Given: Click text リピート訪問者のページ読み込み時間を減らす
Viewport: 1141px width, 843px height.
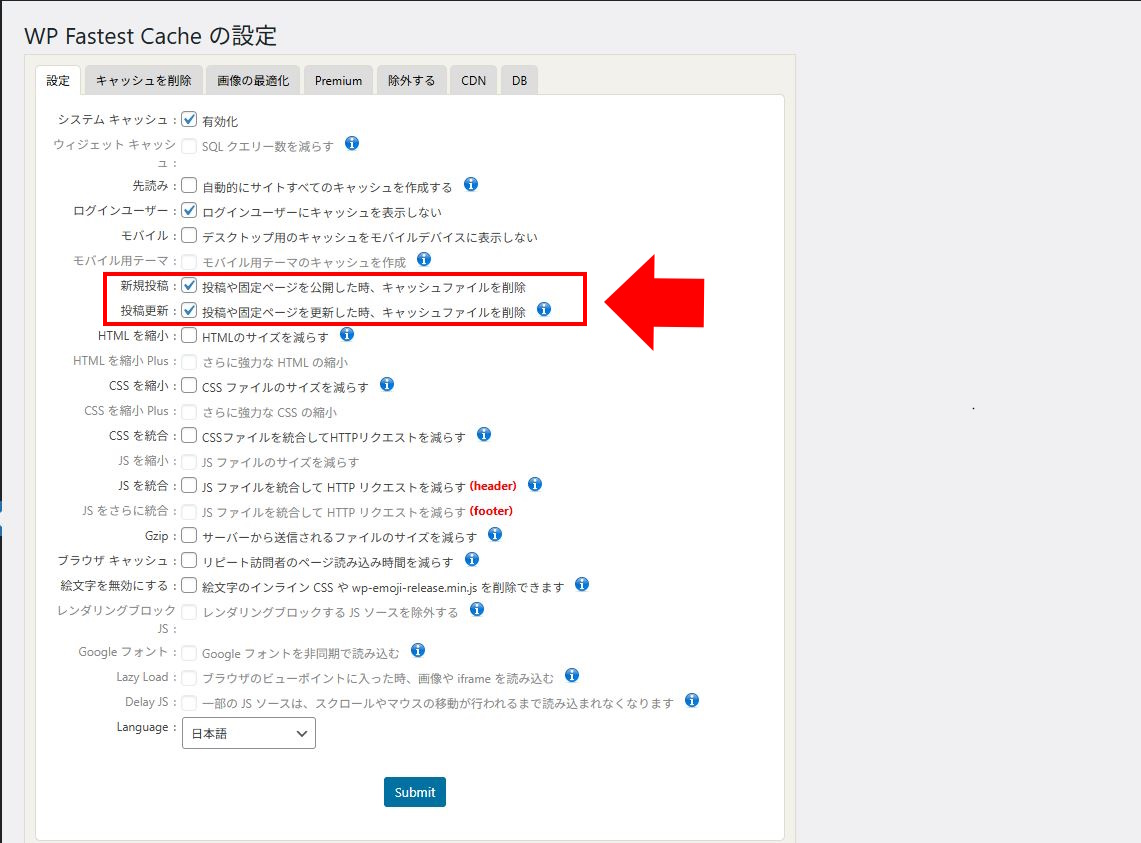Looking at the screenshot, I should click(x=327, y=562).
